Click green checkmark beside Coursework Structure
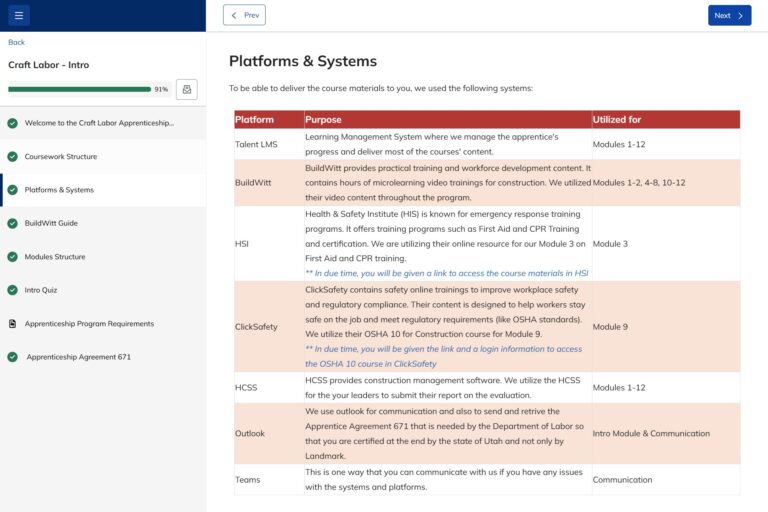The height and width of the screenshot is (512, 768). pyautogui.click(x=13, y=157)
